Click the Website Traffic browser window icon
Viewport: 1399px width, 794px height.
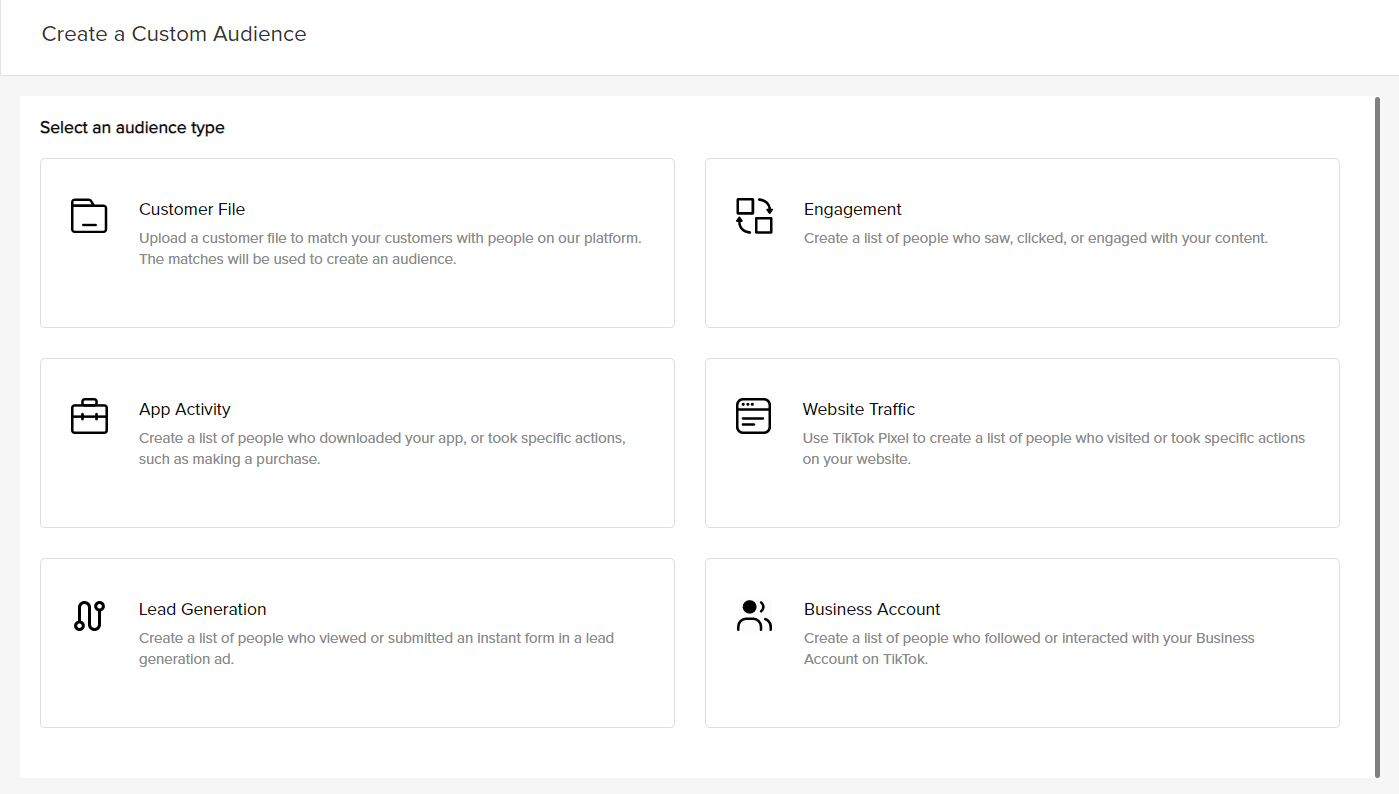[754, 416]
